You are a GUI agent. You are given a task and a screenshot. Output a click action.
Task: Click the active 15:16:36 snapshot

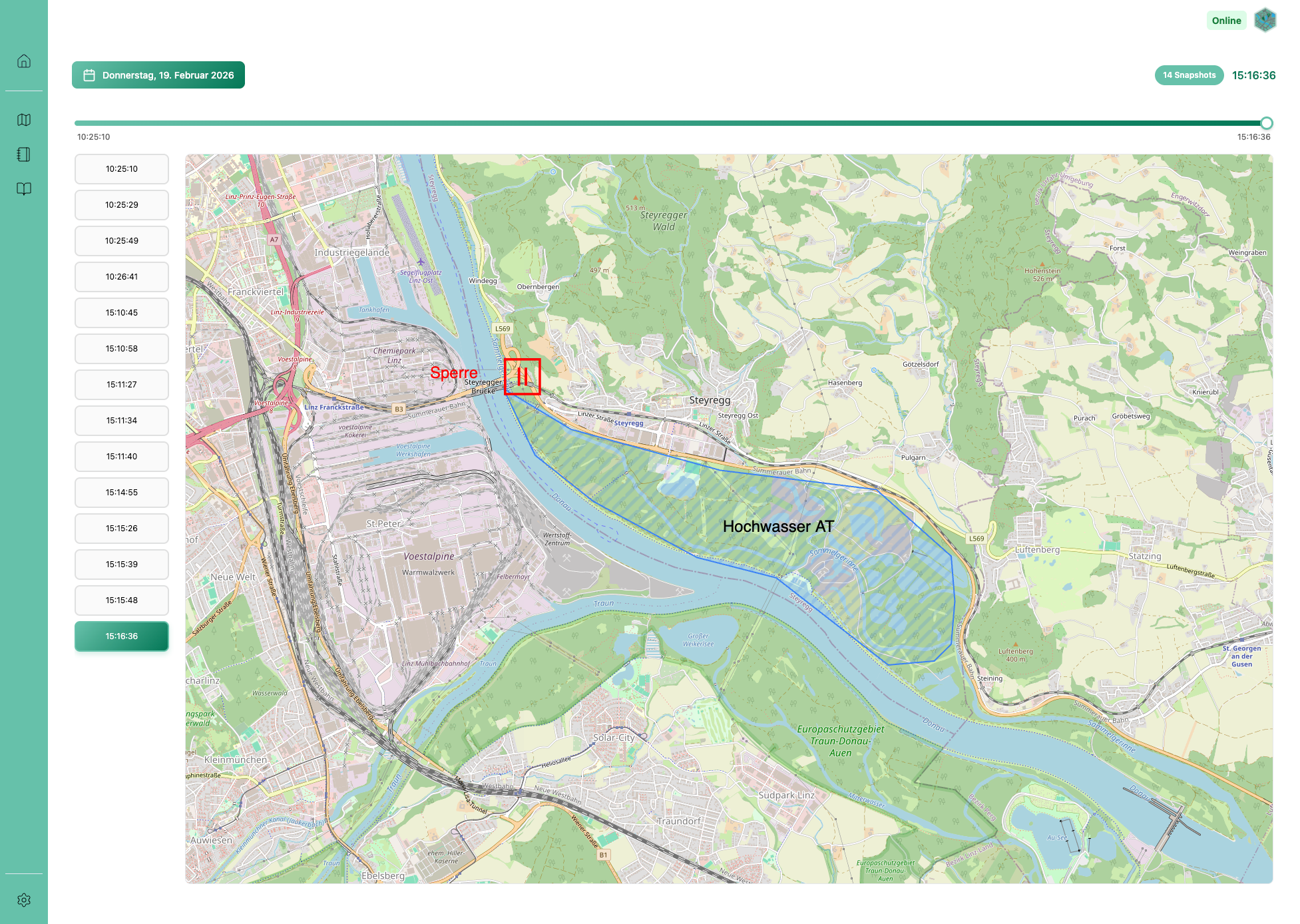pos(122,636)
